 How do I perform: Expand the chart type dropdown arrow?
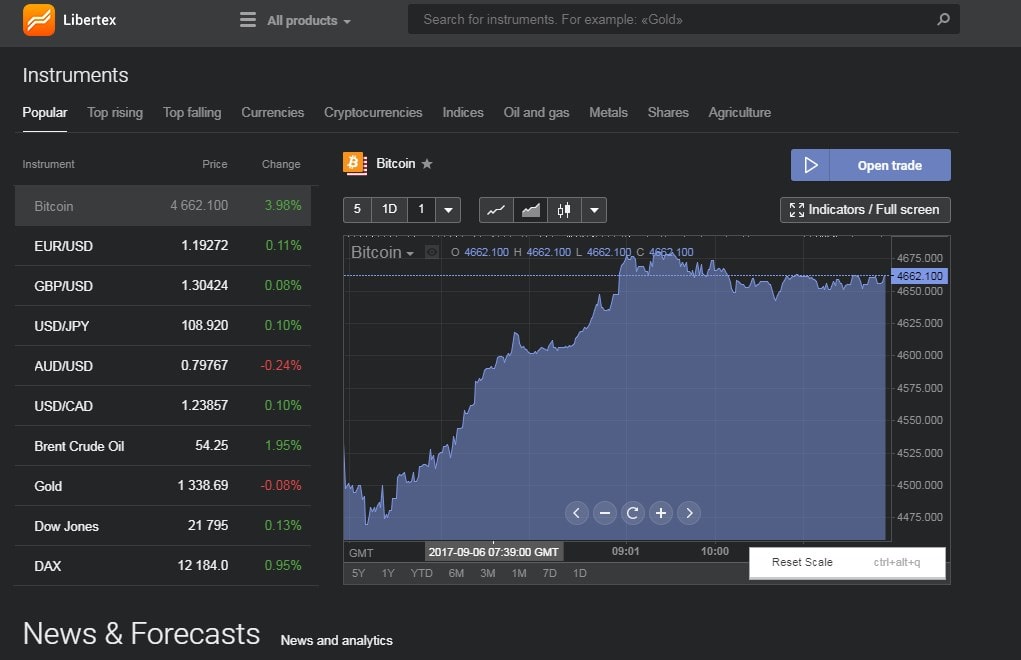[594, 210]
